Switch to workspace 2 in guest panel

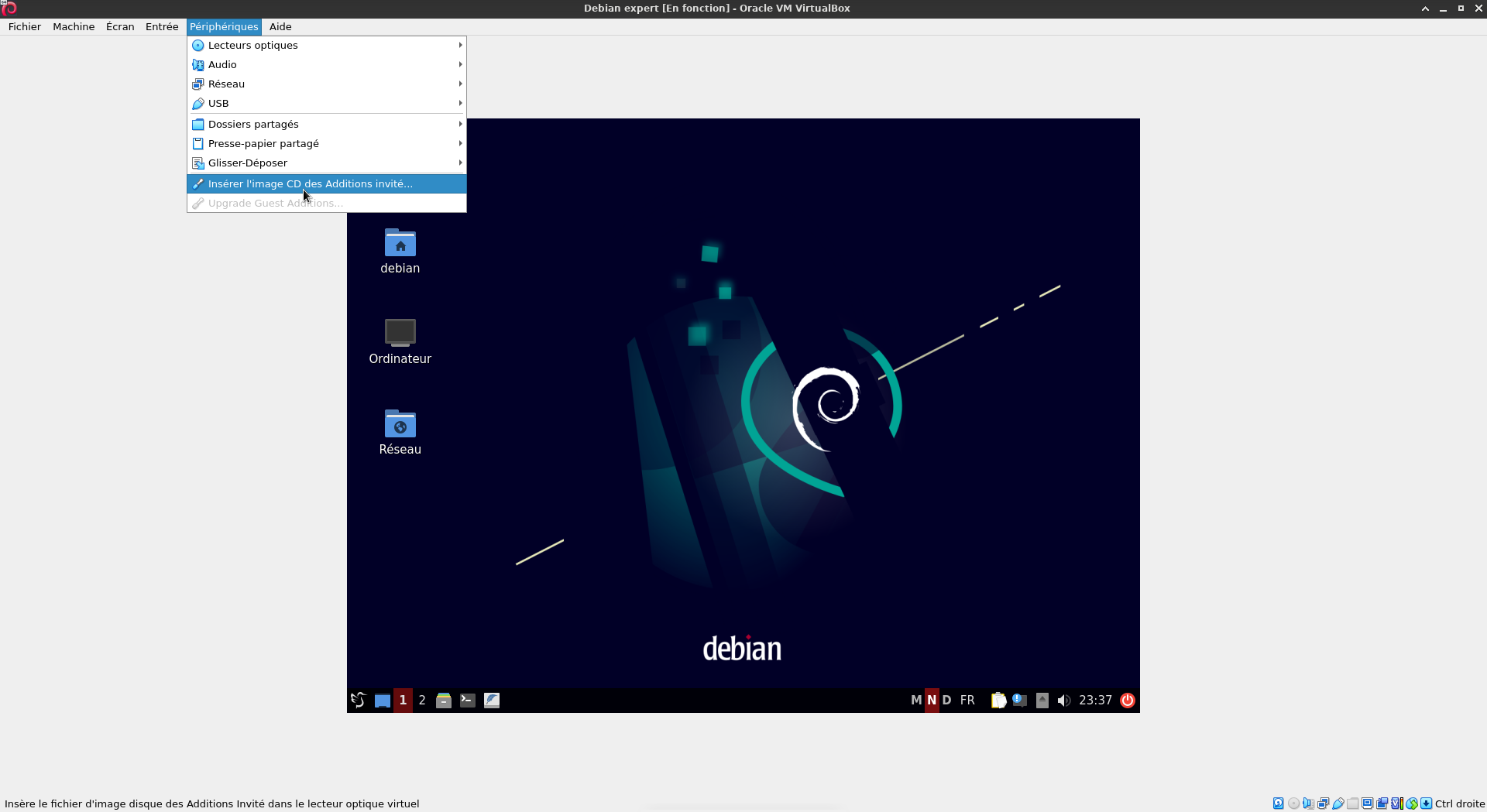(x=422, y=700)
